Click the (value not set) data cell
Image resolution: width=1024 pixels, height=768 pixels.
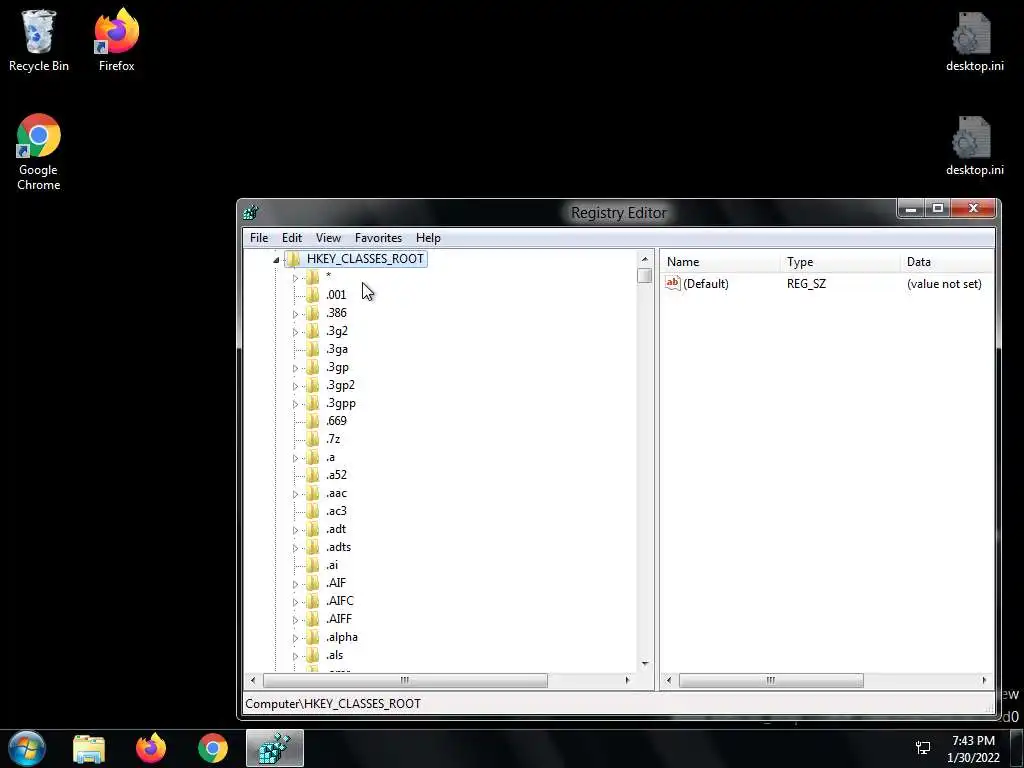click(944, 283)
